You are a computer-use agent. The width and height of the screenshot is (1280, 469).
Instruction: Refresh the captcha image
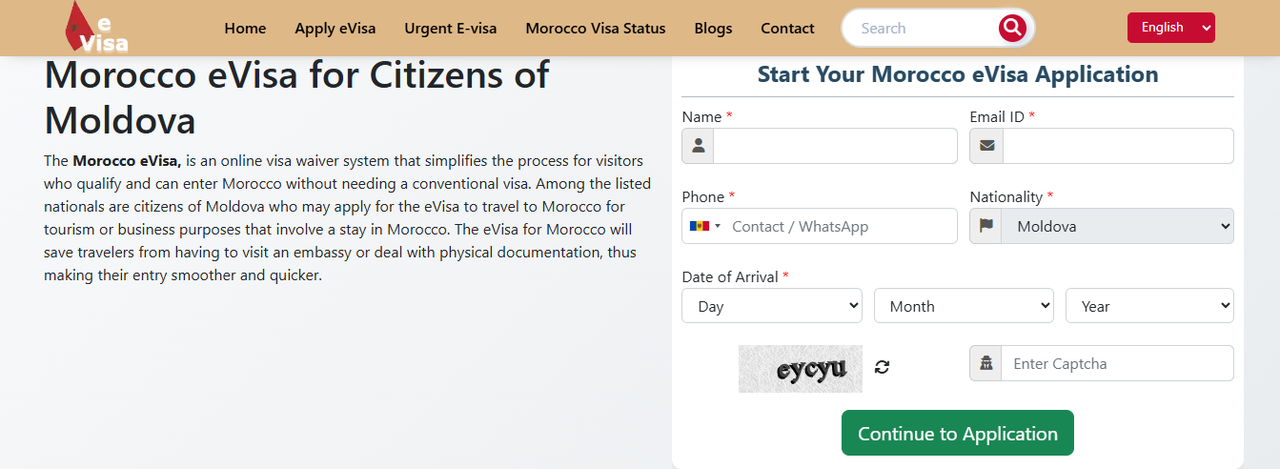click(882, 366)
